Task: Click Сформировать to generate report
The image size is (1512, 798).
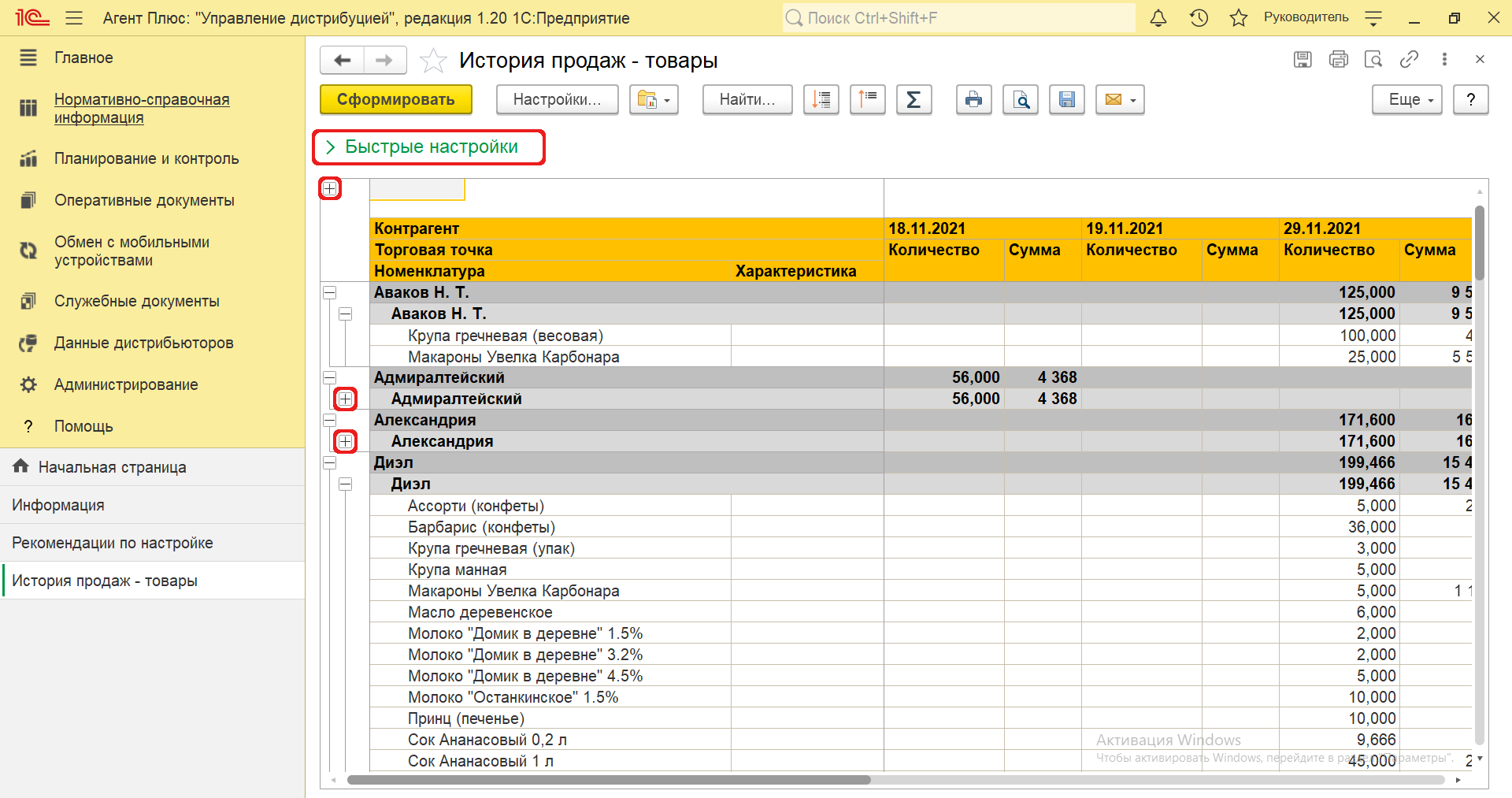Action: pyautogui.click(x=396, y=99)
